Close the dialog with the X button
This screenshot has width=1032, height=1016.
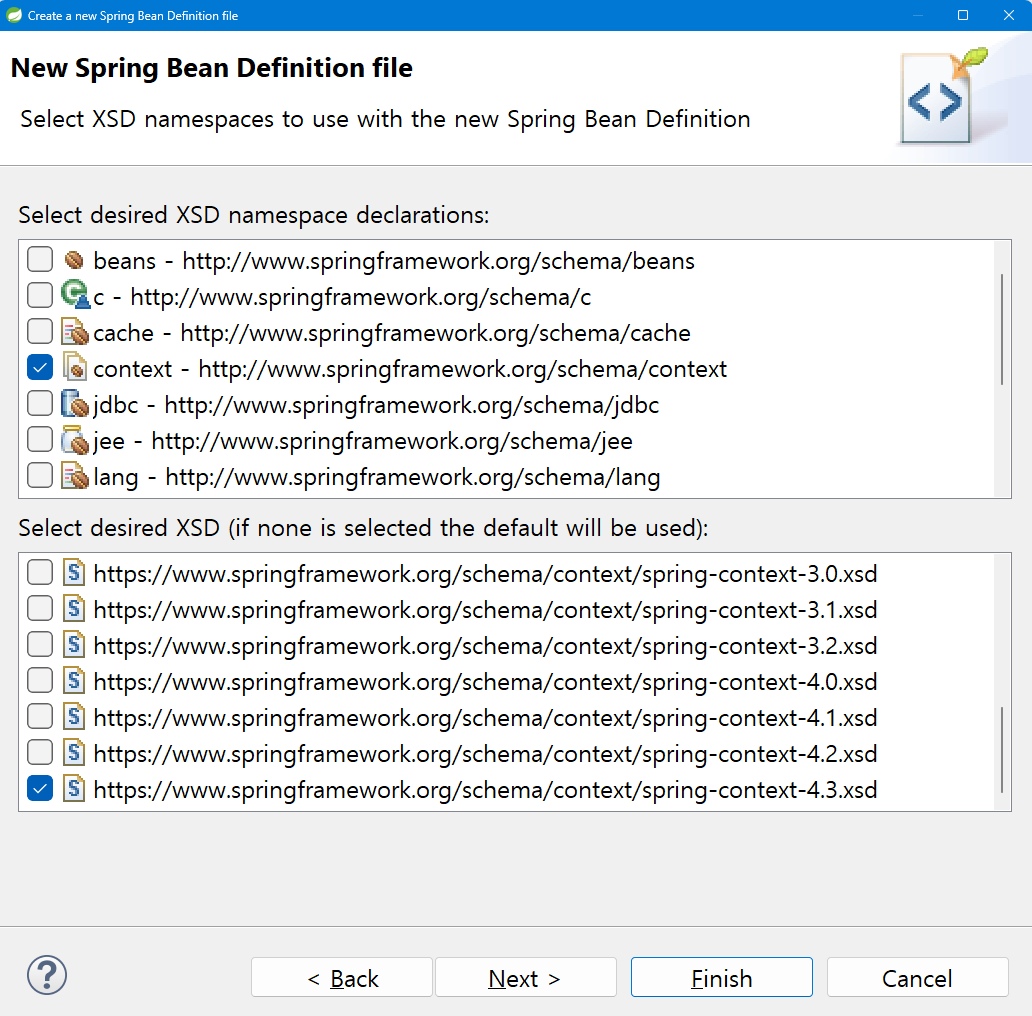[x=1009, y=15]
